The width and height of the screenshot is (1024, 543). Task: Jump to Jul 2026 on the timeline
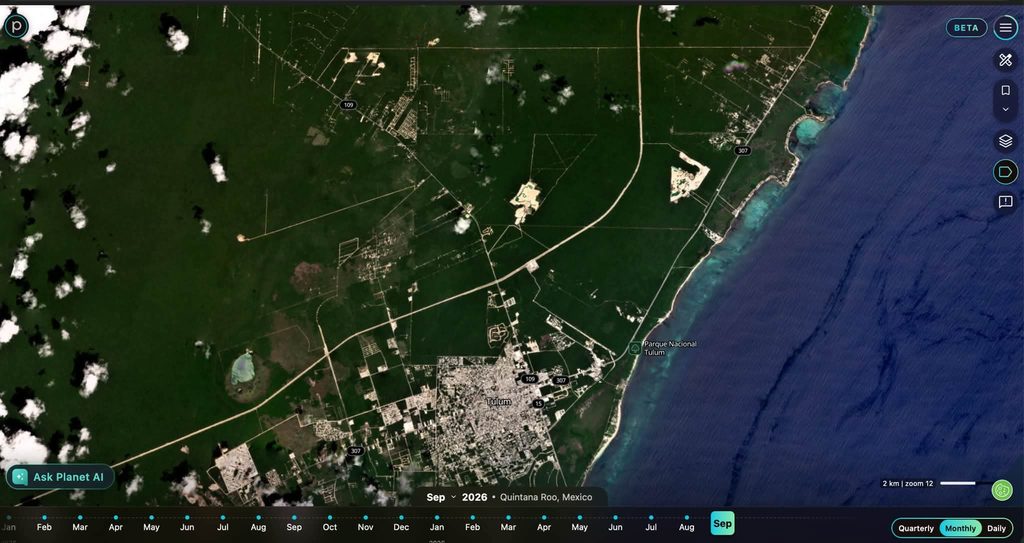tap(651, 525)
